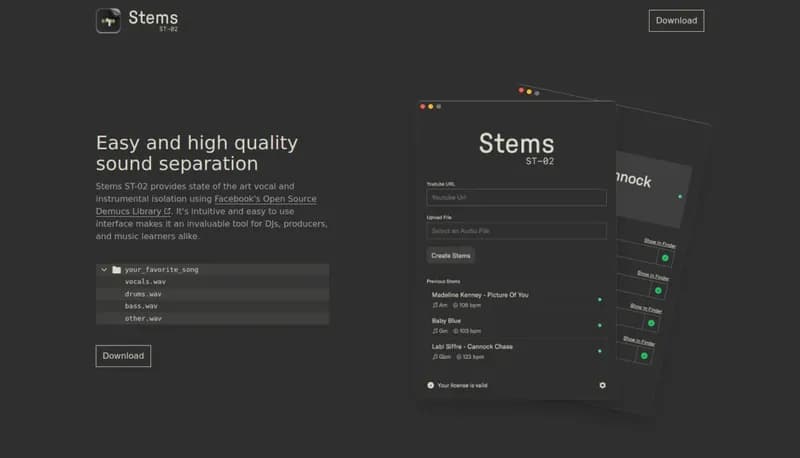Click the 103 bpm tempo under Baby Blue
The height and width of the screenshot is (458, 800).
coord(467,331)
